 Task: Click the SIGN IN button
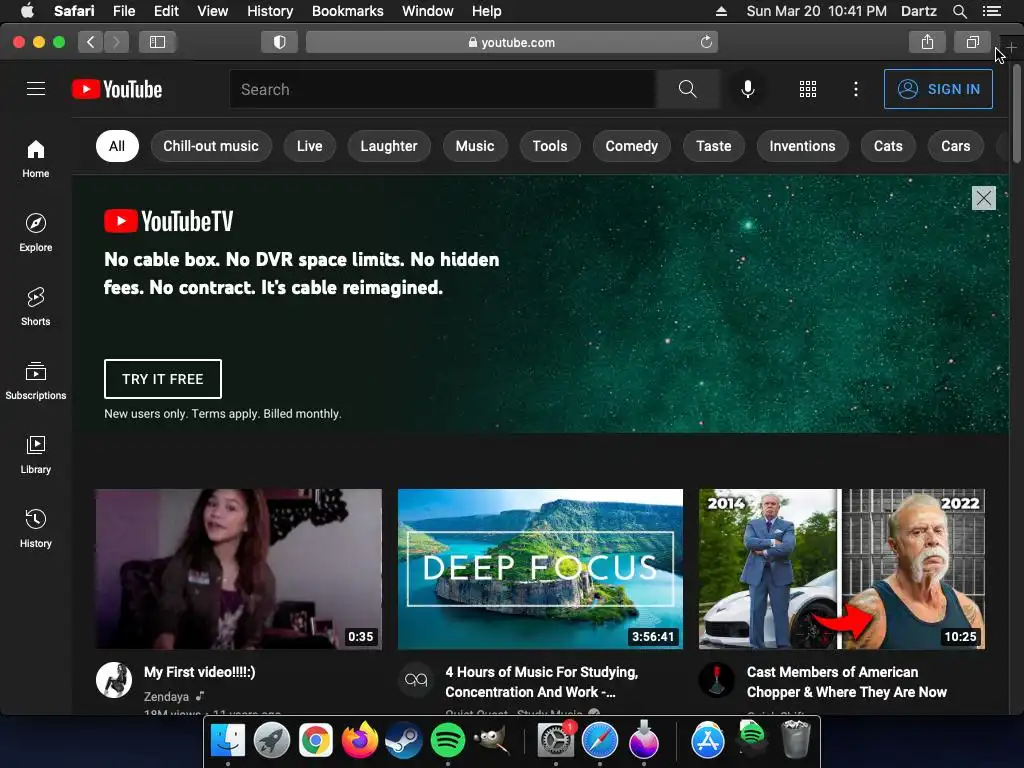click(938, 89)
